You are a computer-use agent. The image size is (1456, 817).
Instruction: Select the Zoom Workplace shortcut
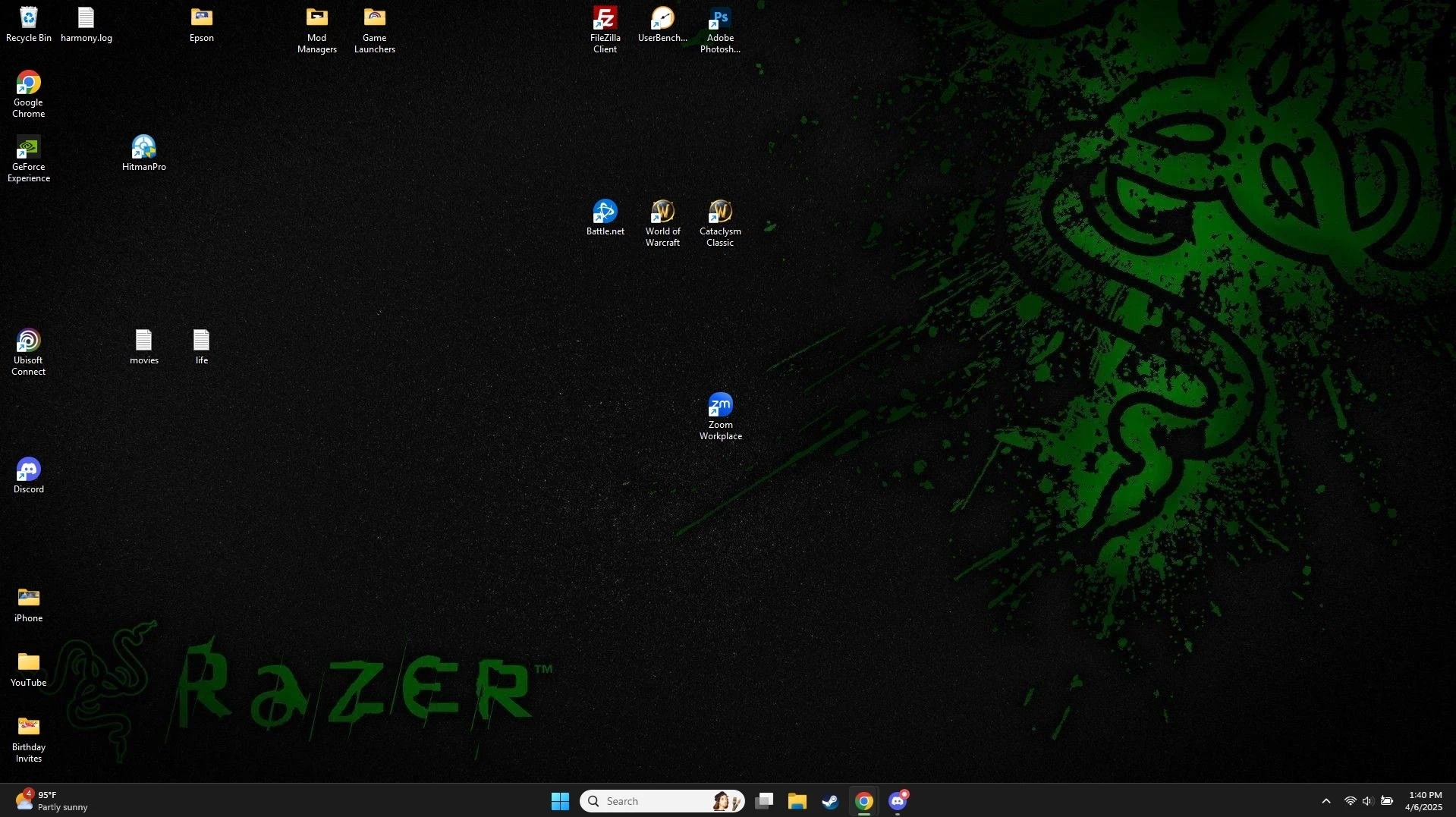click(x=720, y=417)
